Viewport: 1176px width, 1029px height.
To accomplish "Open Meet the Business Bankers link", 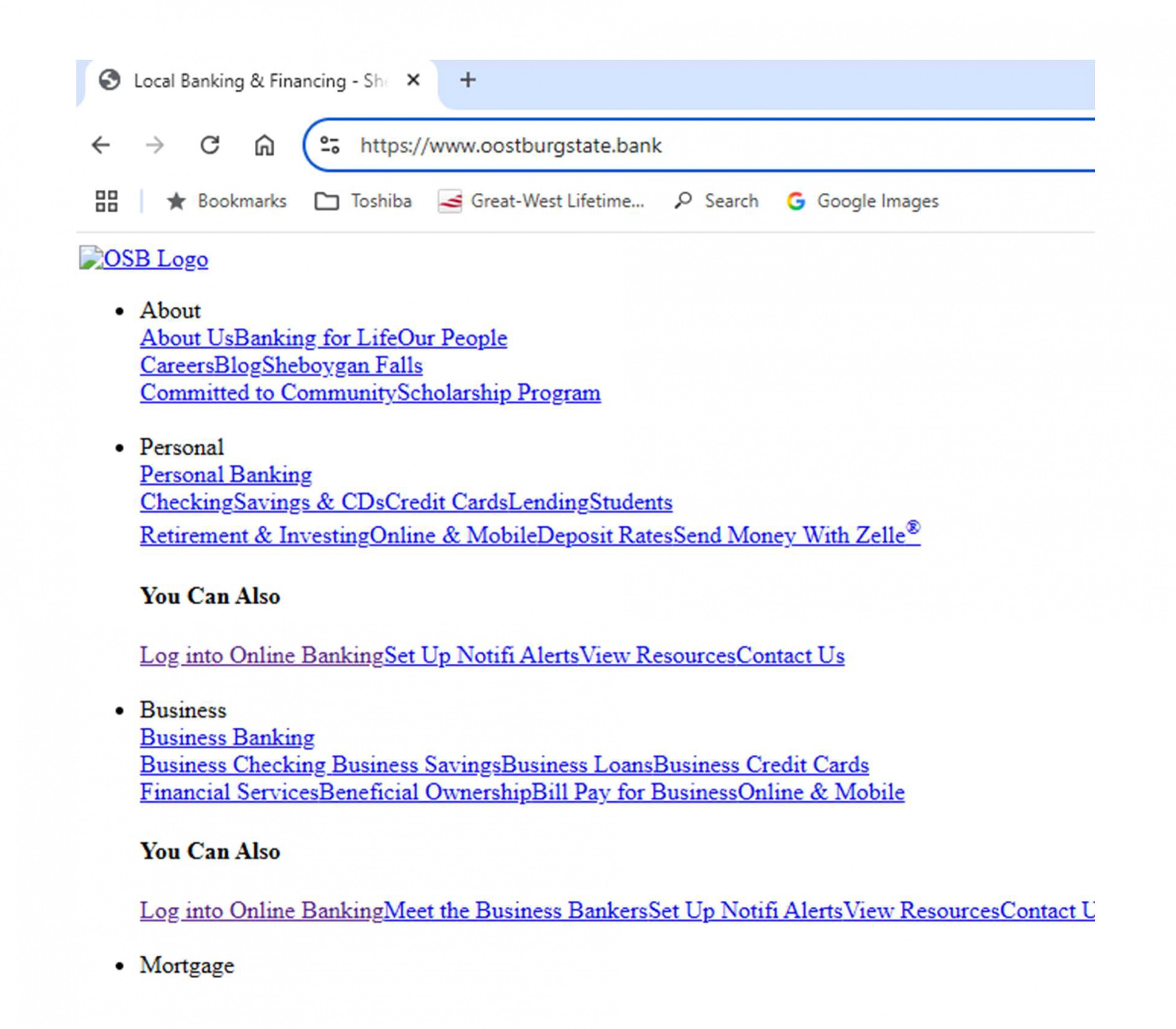I will [515, 911].
